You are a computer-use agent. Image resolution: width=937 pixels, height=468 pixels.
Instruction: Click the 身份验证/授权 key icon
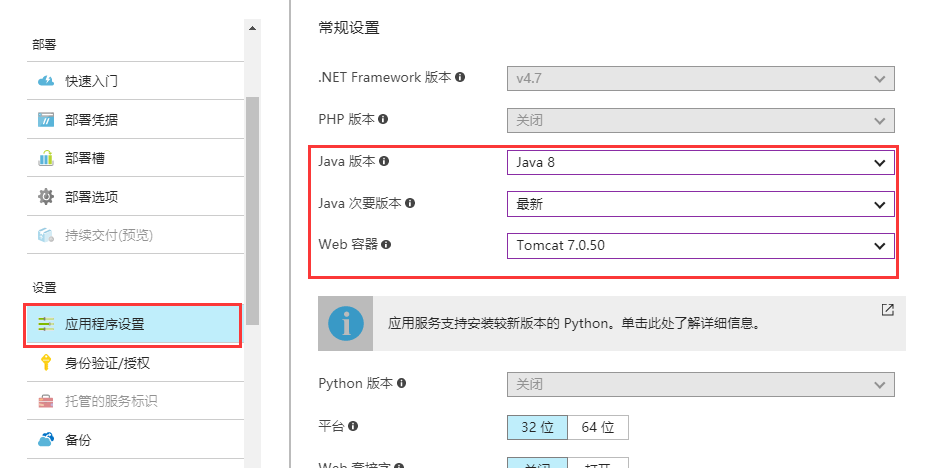pyautogui.click(x=45, y=363)
